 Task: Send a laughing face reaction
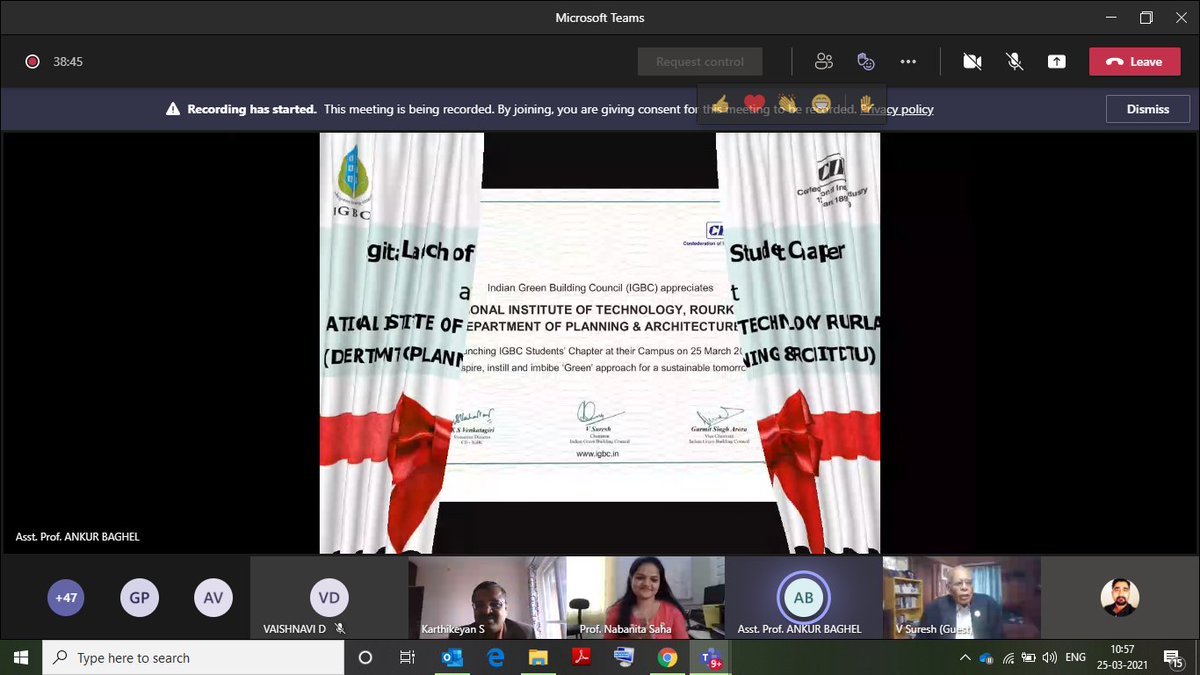pyautogui.click(x=821, y=103)
